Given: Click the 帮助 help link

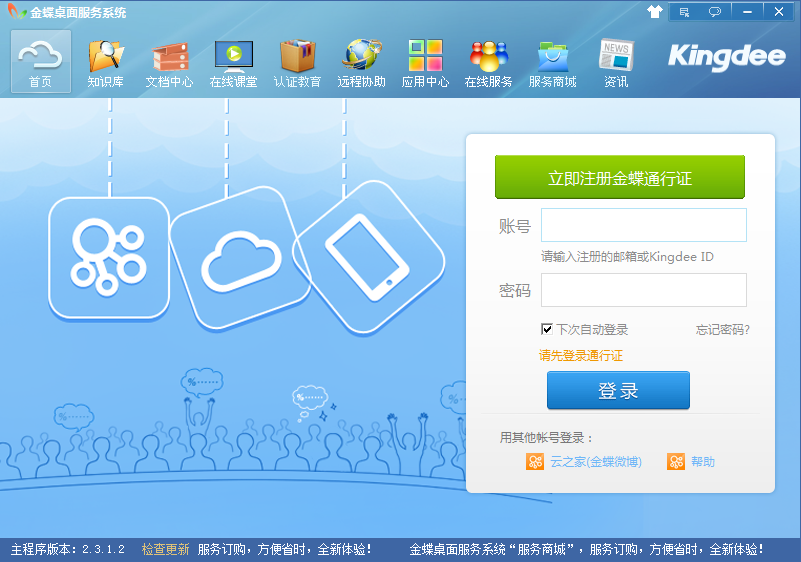Looking at the screenshot, I should point(703,462).
